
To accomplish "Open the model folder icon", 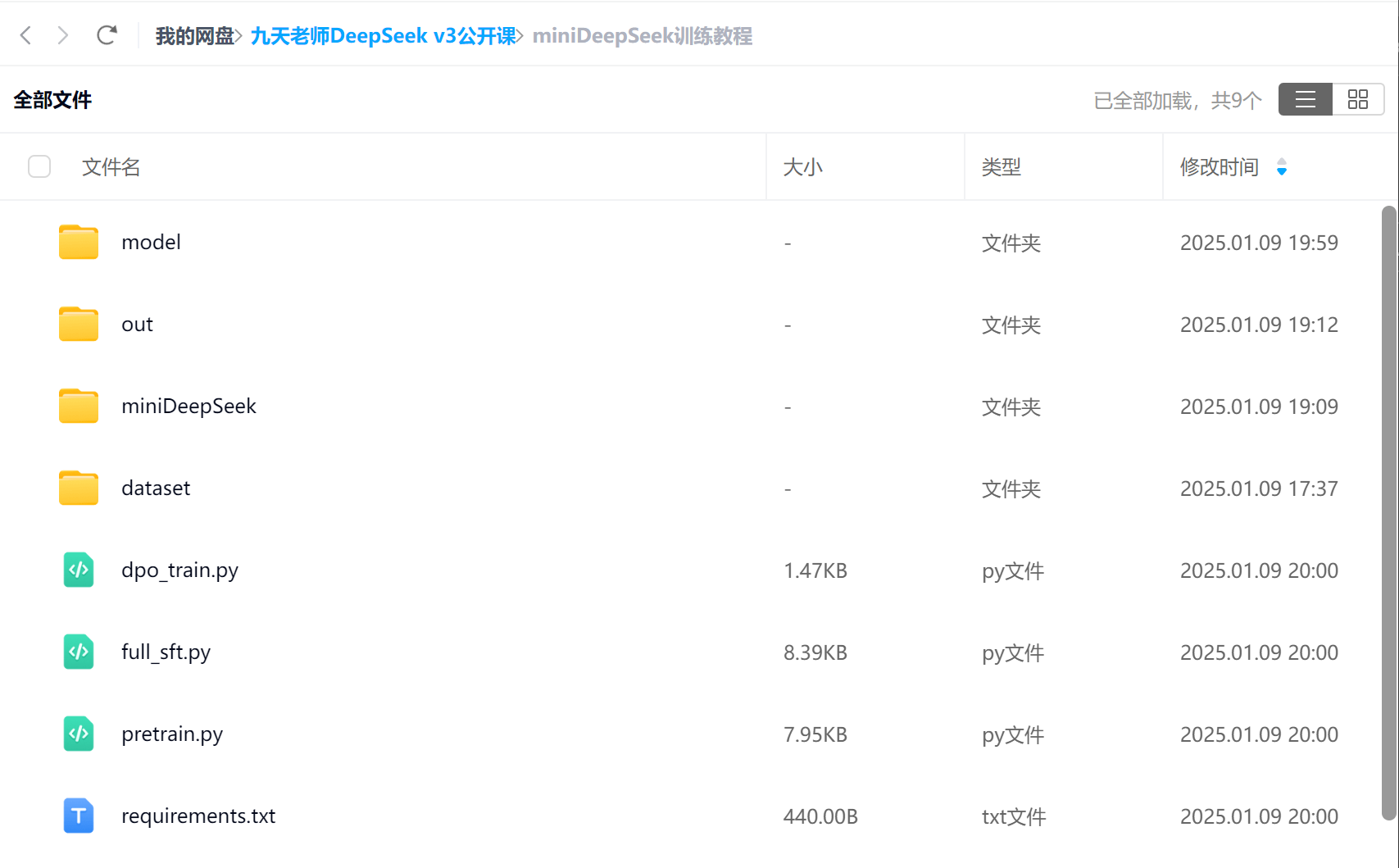I will (x=79, y=242).
